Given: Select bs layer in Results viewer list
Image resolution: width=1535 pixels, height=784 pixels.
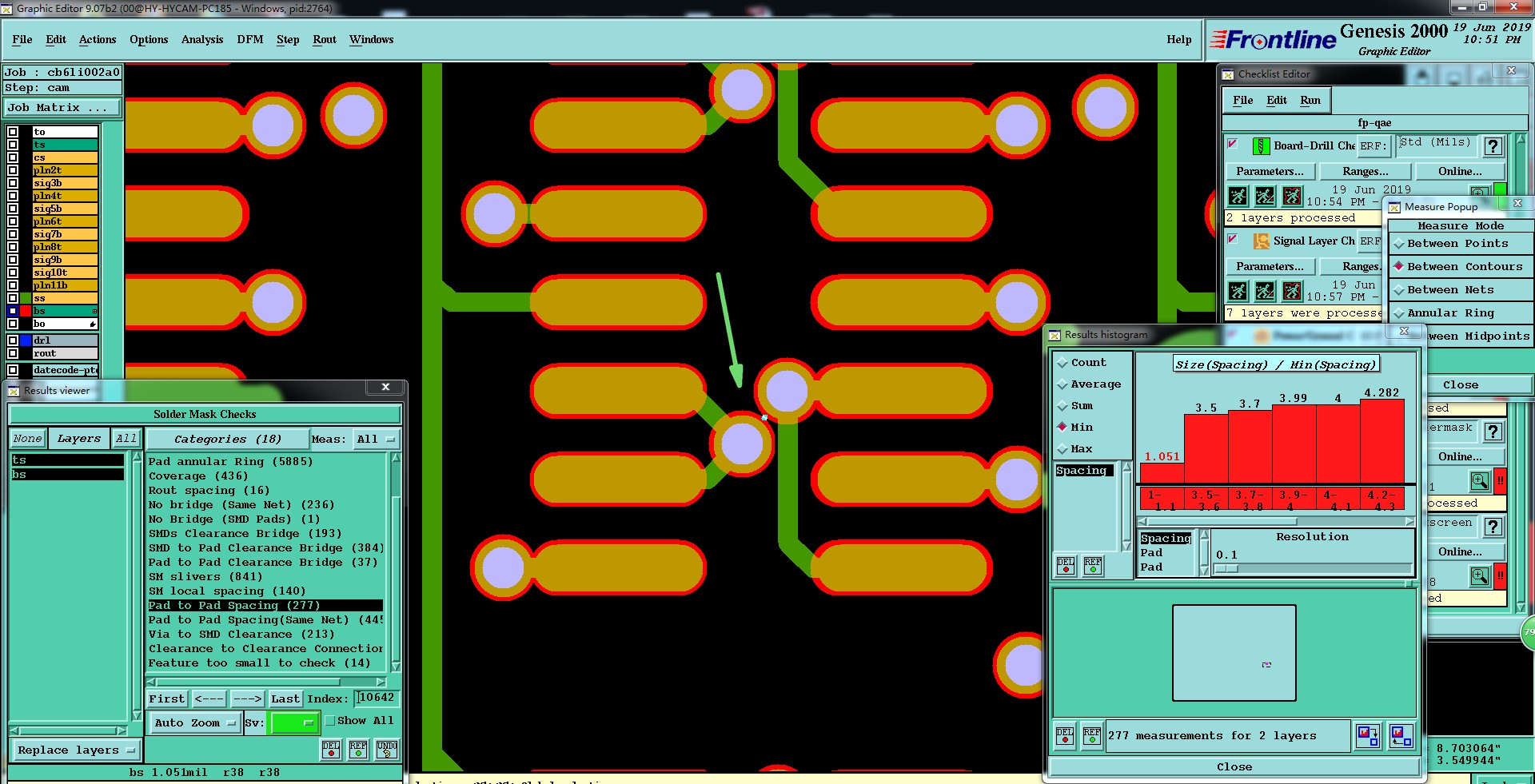Looking at the screenshot, I should [67, 475].
